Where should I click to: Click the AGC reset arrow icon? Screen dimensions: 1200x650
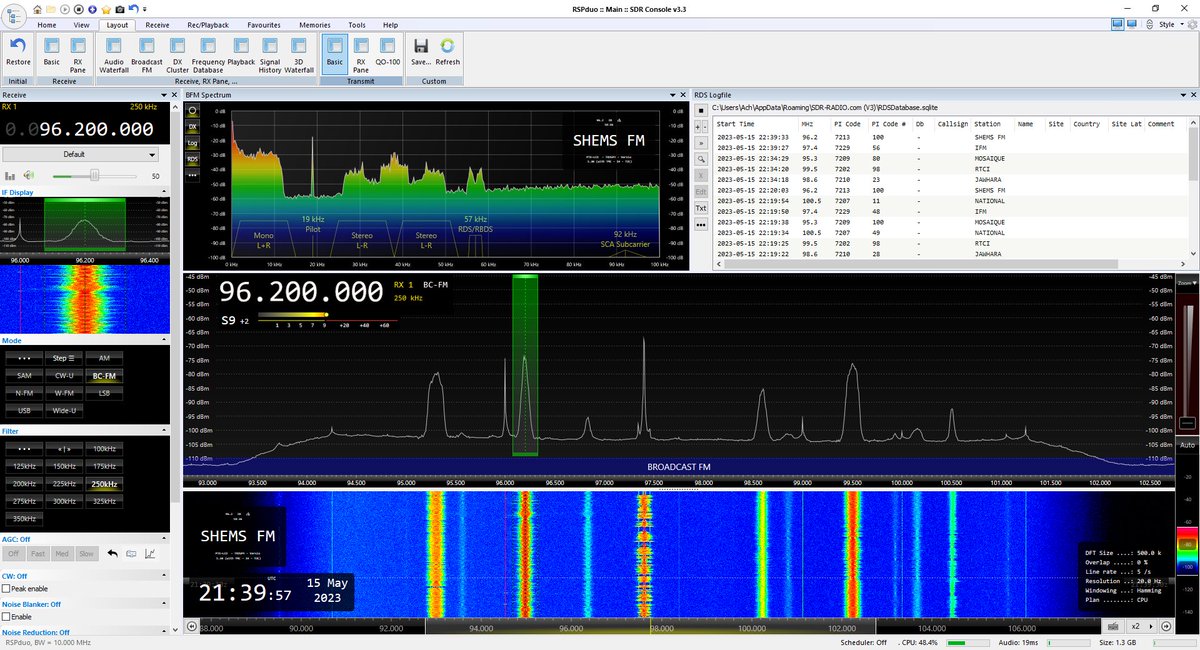click(112, 553)
